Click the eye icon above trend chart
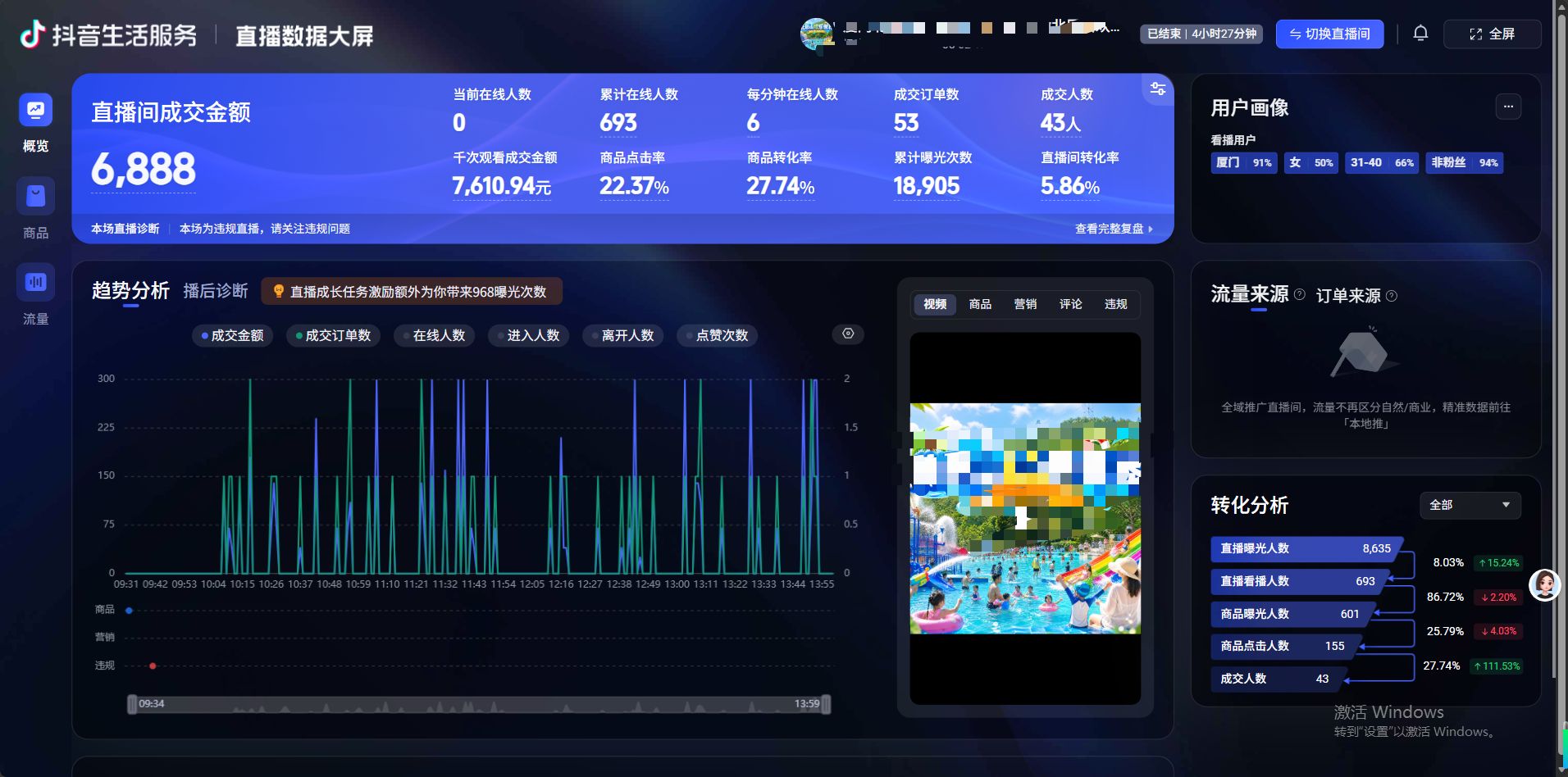 tap(848, 334)
